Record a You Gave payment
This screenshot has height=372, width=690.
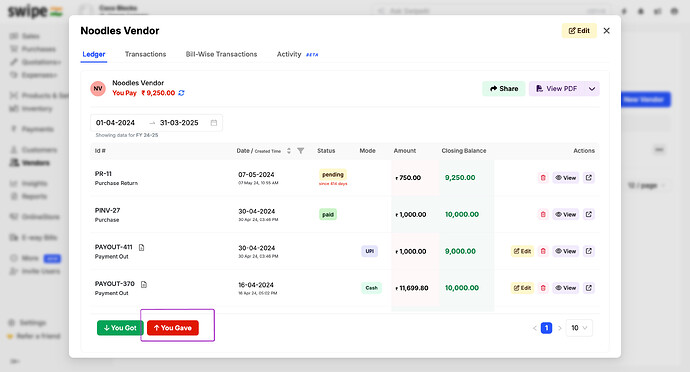(x=173, y=328)
